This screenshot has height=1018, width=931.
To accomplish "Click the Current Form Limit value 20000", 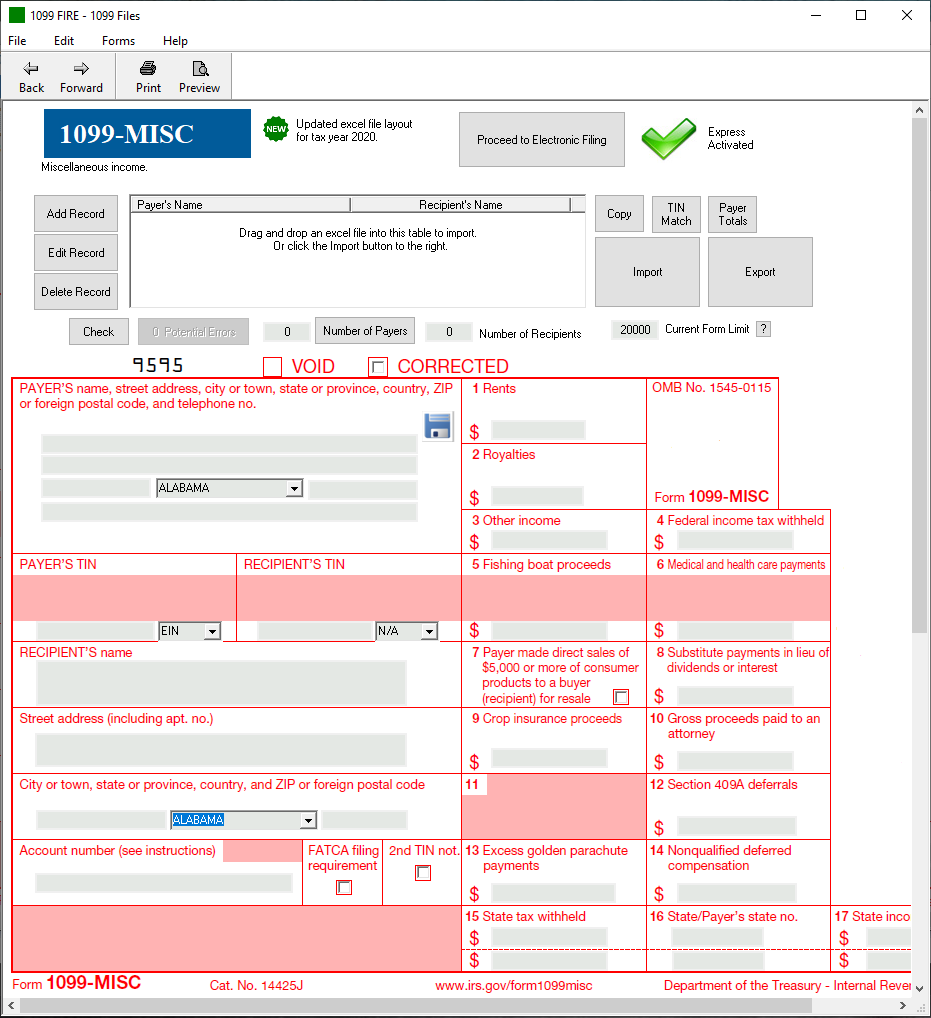I will coord(635,330).
